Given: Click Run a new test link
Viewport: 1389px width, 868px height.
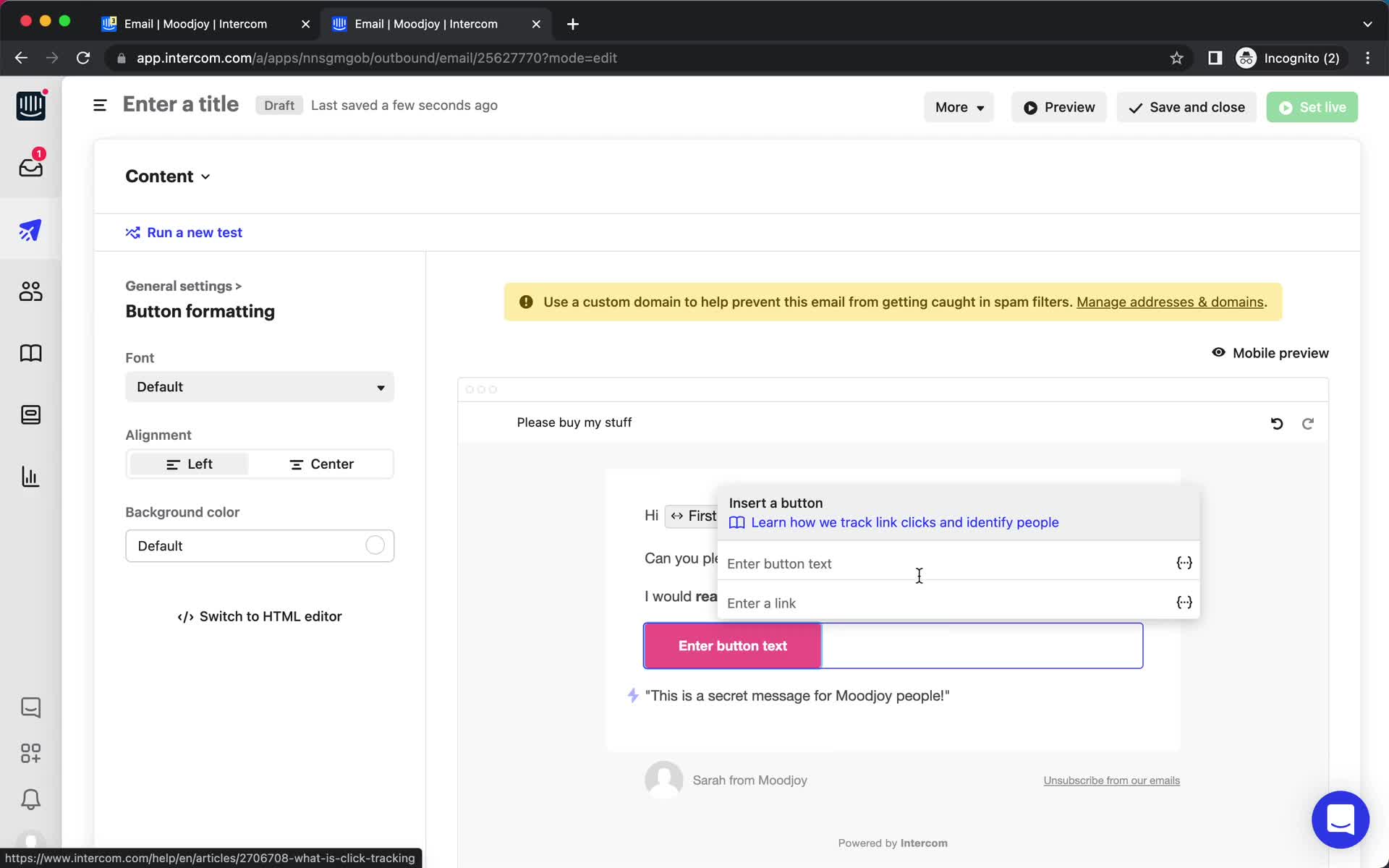Looking at the screenshot, I should tap(194, 232).
